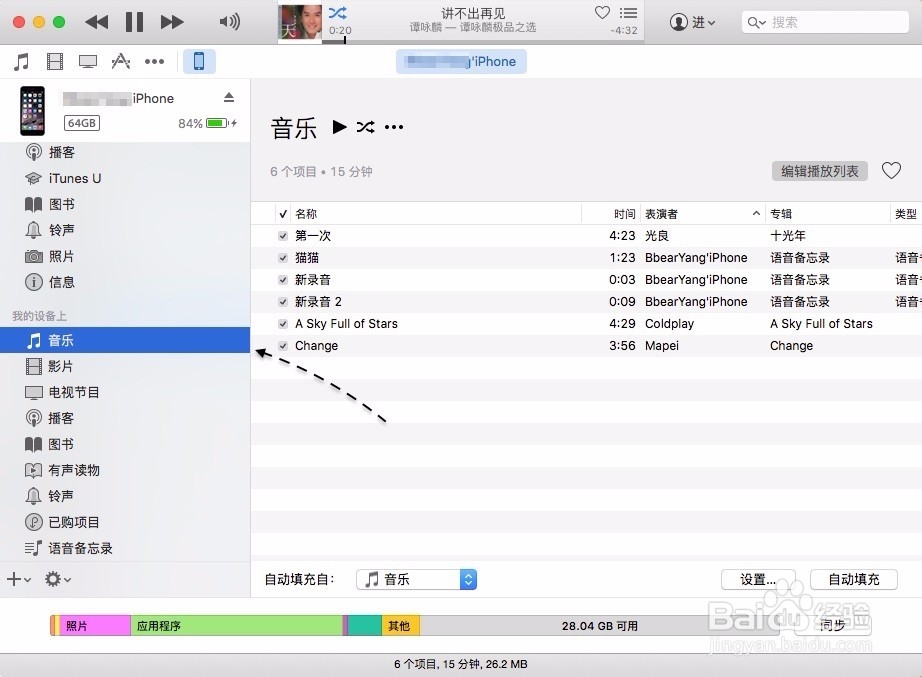Viewport: 922px width, 677px height.
Task: Skip back to the previous track
Action: (x=96, y=22)
